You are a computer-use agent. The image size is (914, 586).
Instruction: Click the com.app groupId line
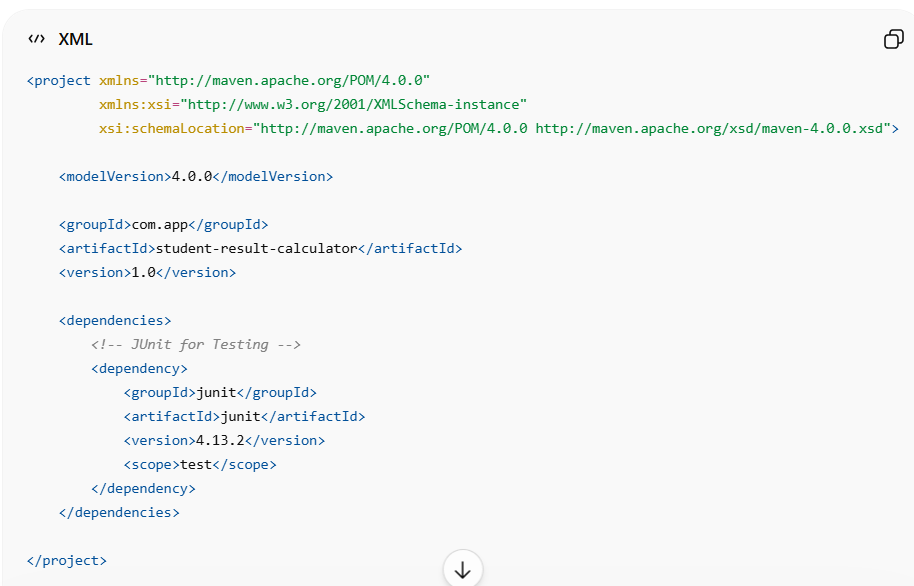click(164, 224)
